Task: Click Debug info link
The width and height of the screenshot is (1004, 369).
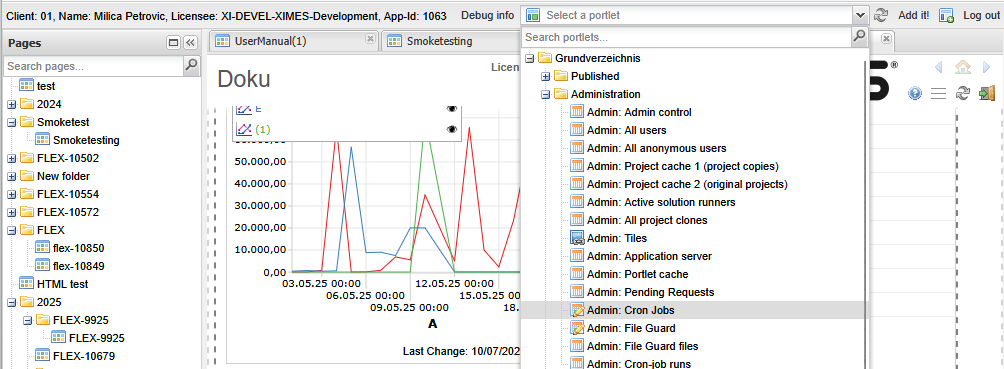Action: click(x=487, y=15)
